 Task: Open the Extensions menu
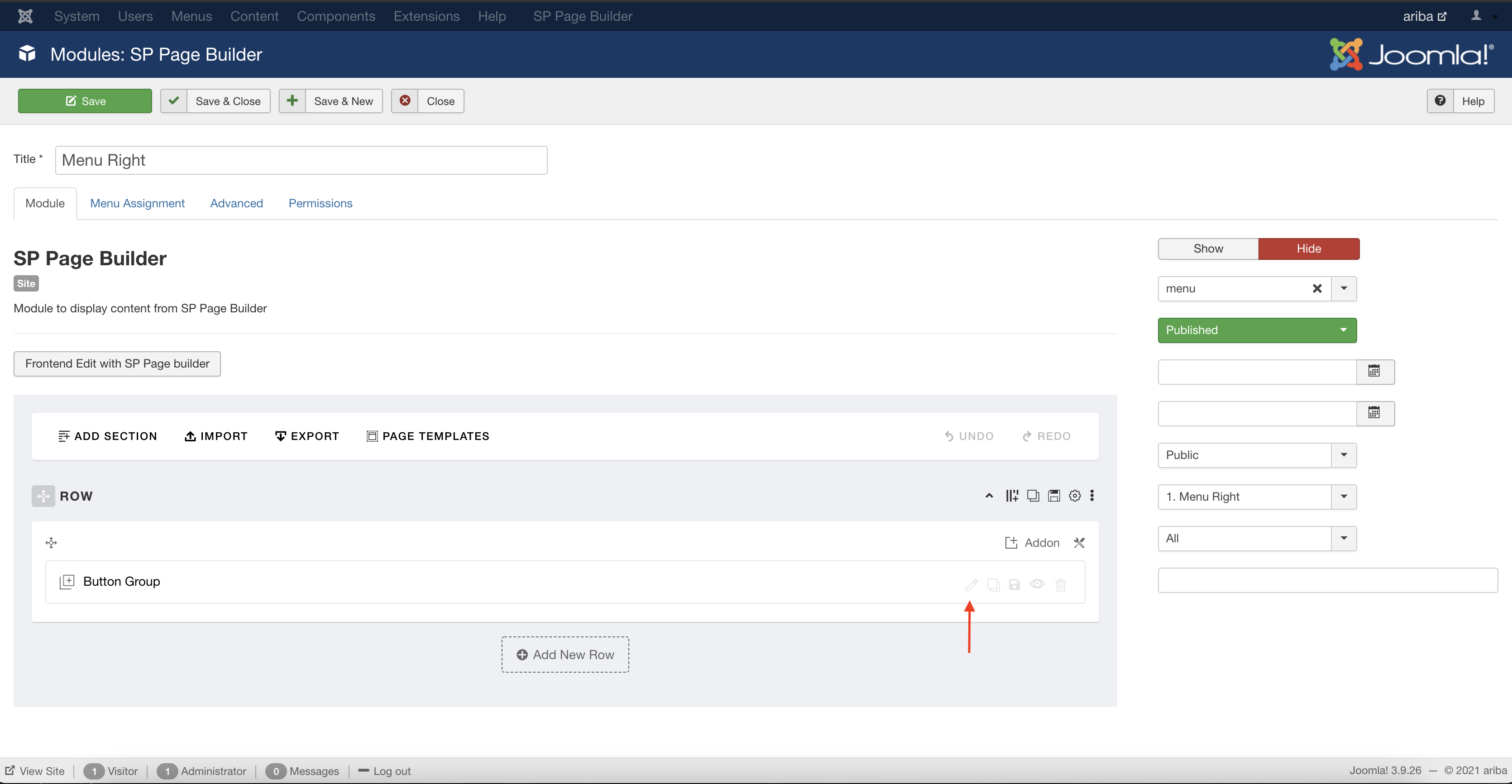(426, 16)
